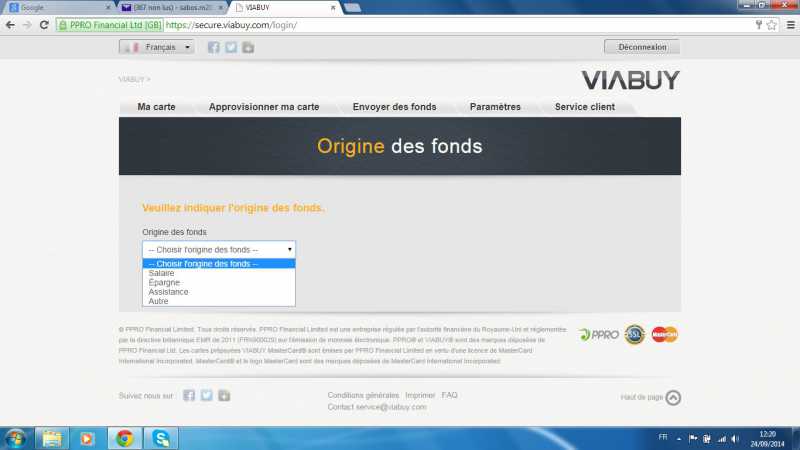Open the Envoyer des fonds tab

394,107
